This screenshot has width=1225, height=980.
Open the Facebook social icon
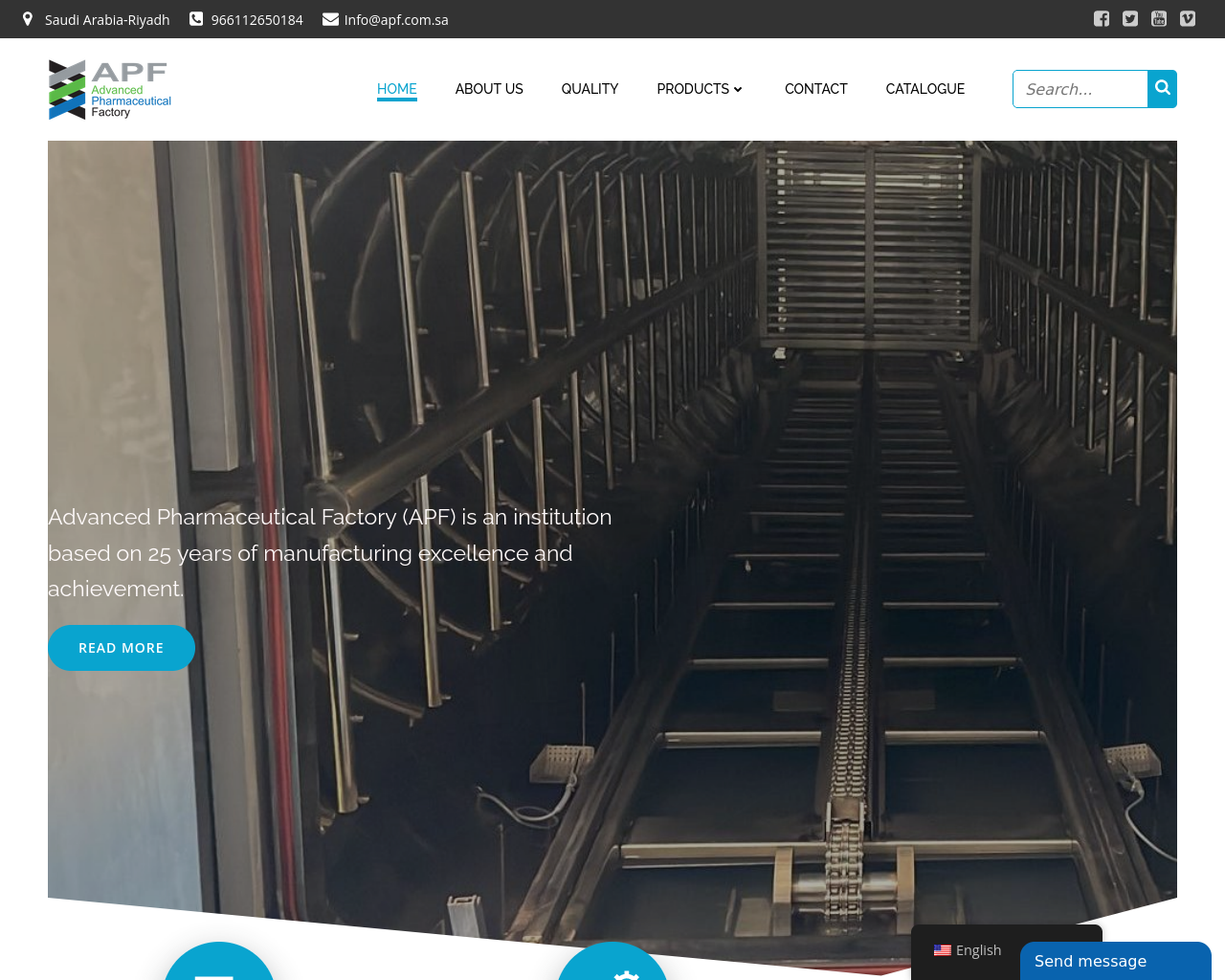point(1102,18)
